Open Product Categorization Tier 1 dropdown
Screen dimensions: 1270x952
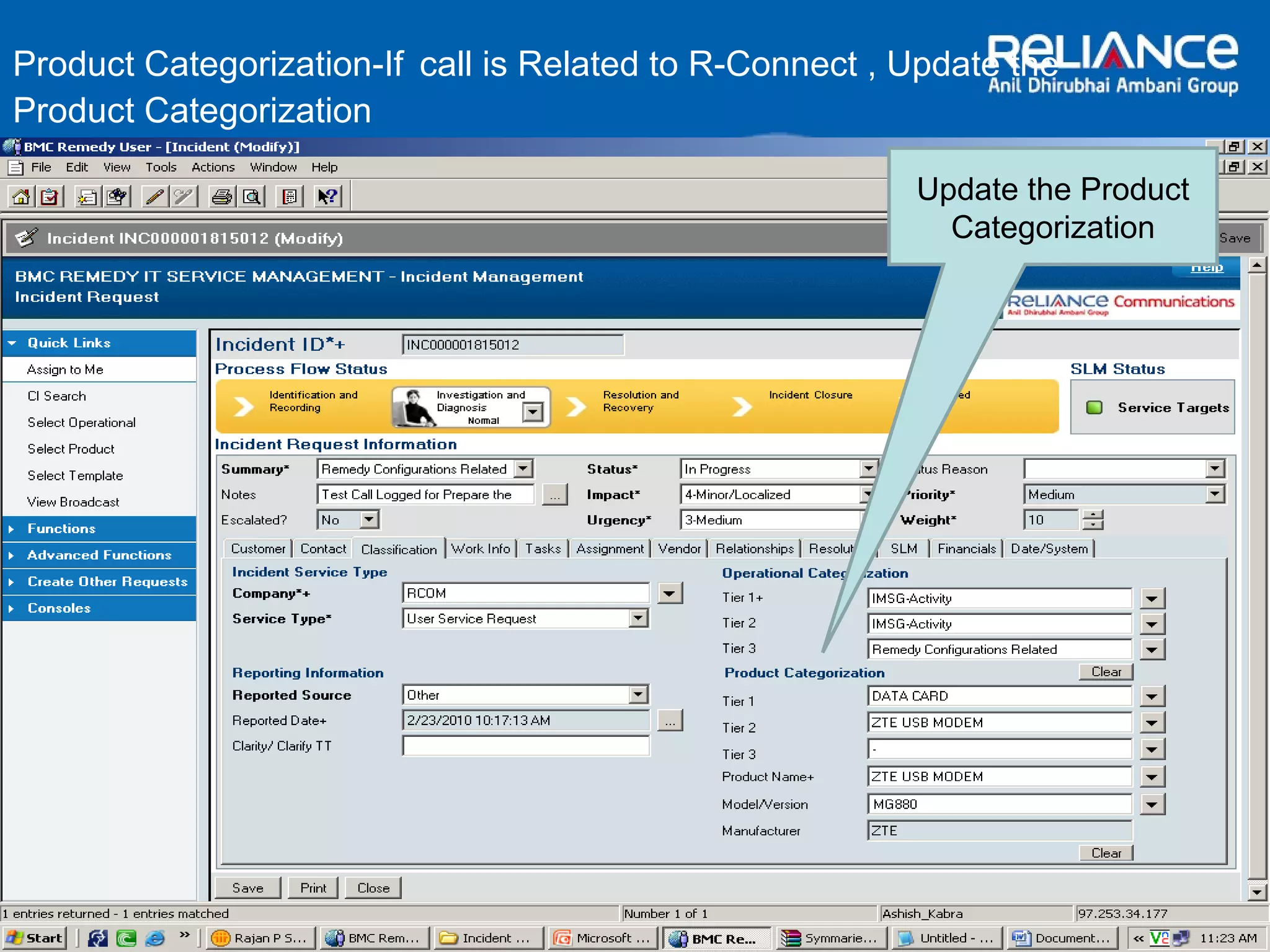tap(1152, 696)
